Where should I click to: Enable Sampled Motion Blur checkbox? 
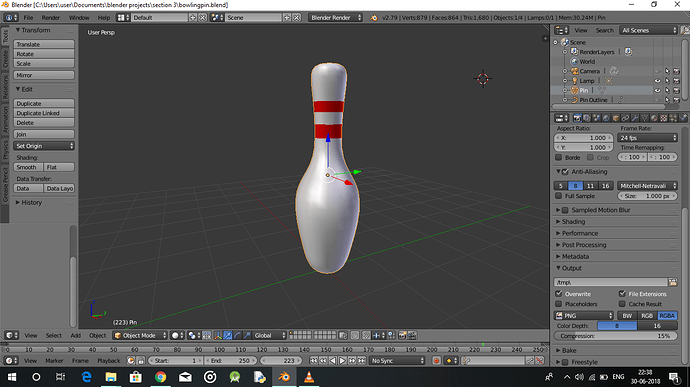[565, 210]
